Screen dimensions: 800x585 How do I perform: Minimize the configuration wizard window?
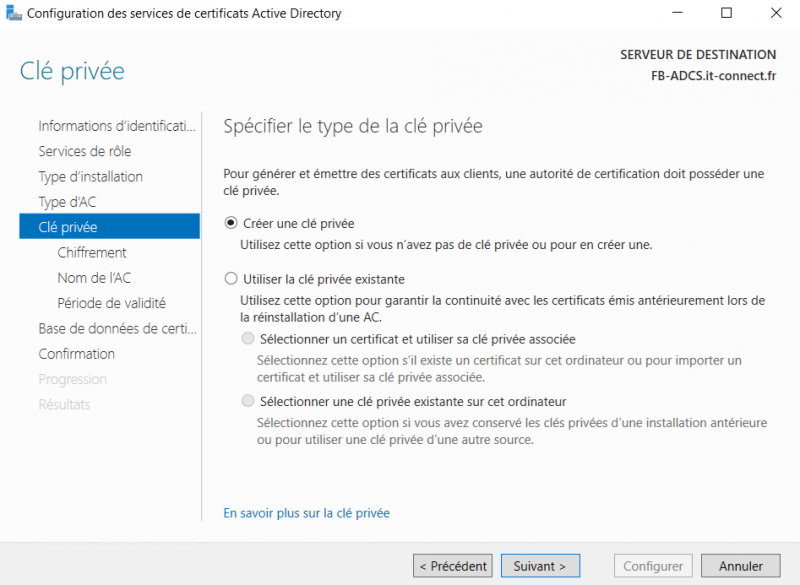pyautogui.click(x=681, y=14)
